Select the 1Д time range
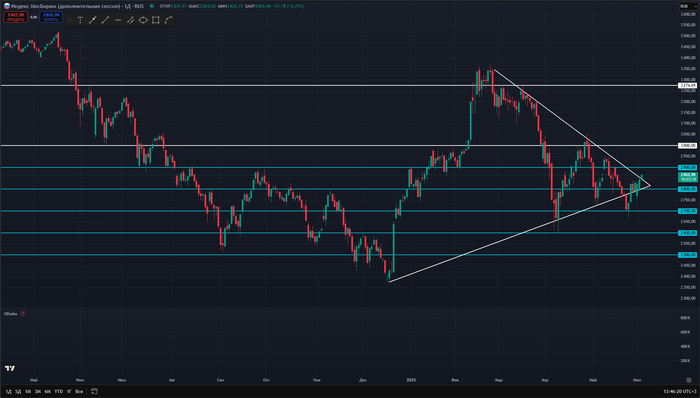This screenshot has height=398, width=700. [8, 391]
